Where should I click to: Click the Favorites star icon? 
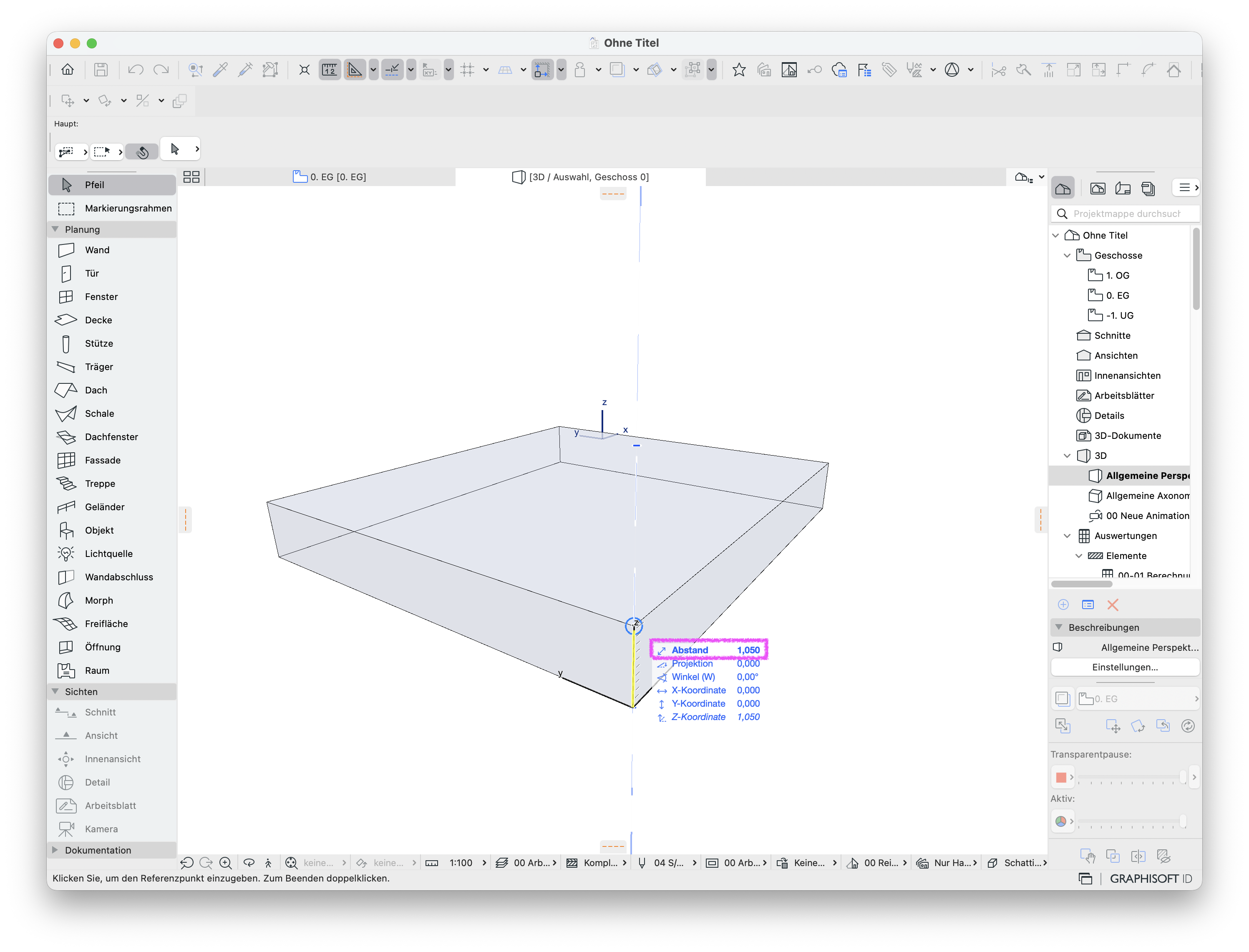739,70
